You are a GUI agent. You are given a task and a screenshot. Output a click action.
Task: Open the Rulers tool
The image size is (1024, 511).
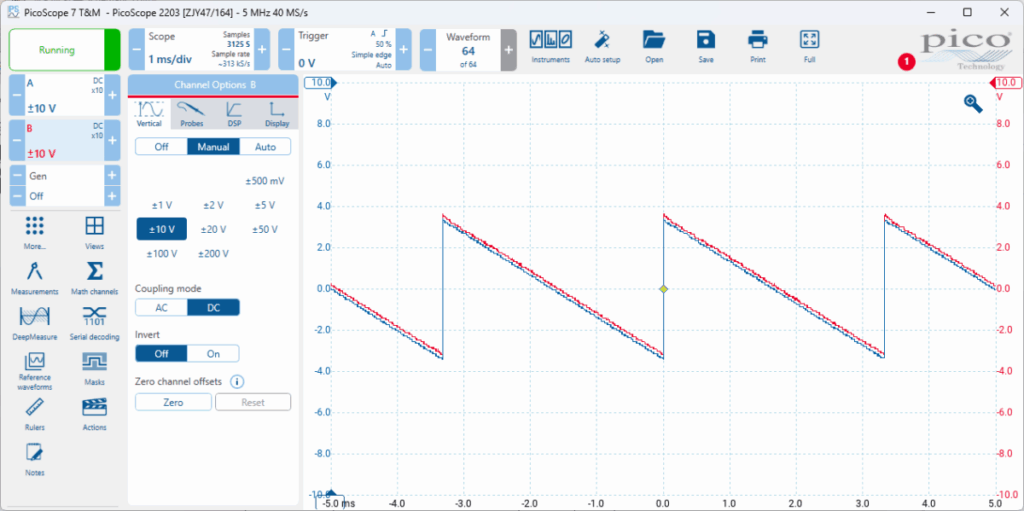[x=35, y=415]
